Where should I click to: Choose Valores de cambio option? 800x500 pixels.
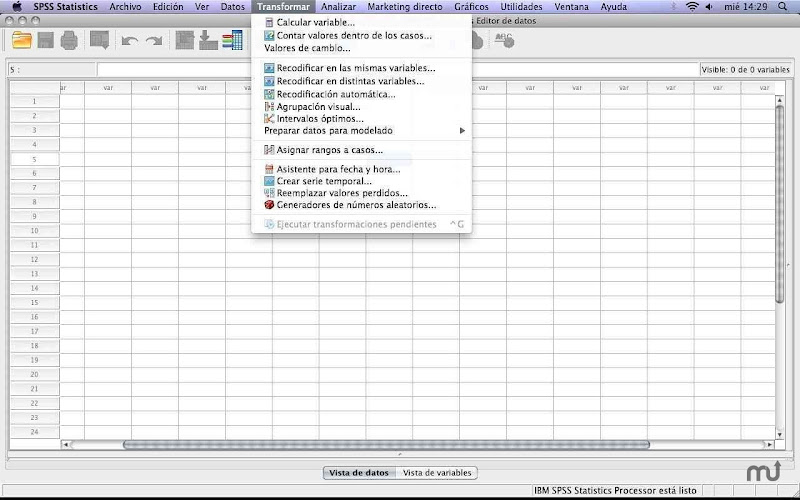coord(362,48)
